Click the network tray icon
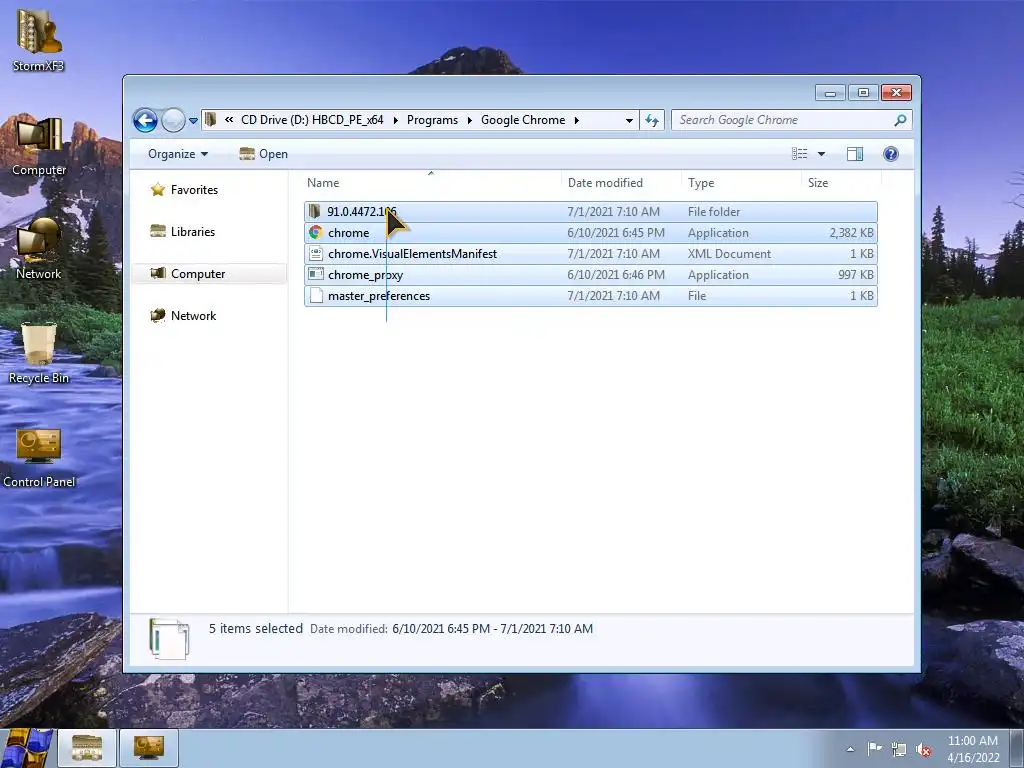Image resolution: width=1024 pixels, height=768 pixels. (899, 750)
